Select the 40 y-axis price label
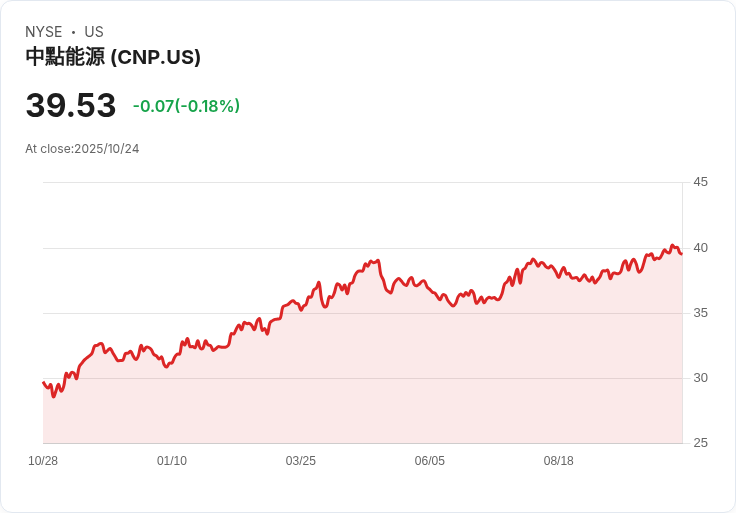Screen dimensions: 736x513 [x=700, y=248]
